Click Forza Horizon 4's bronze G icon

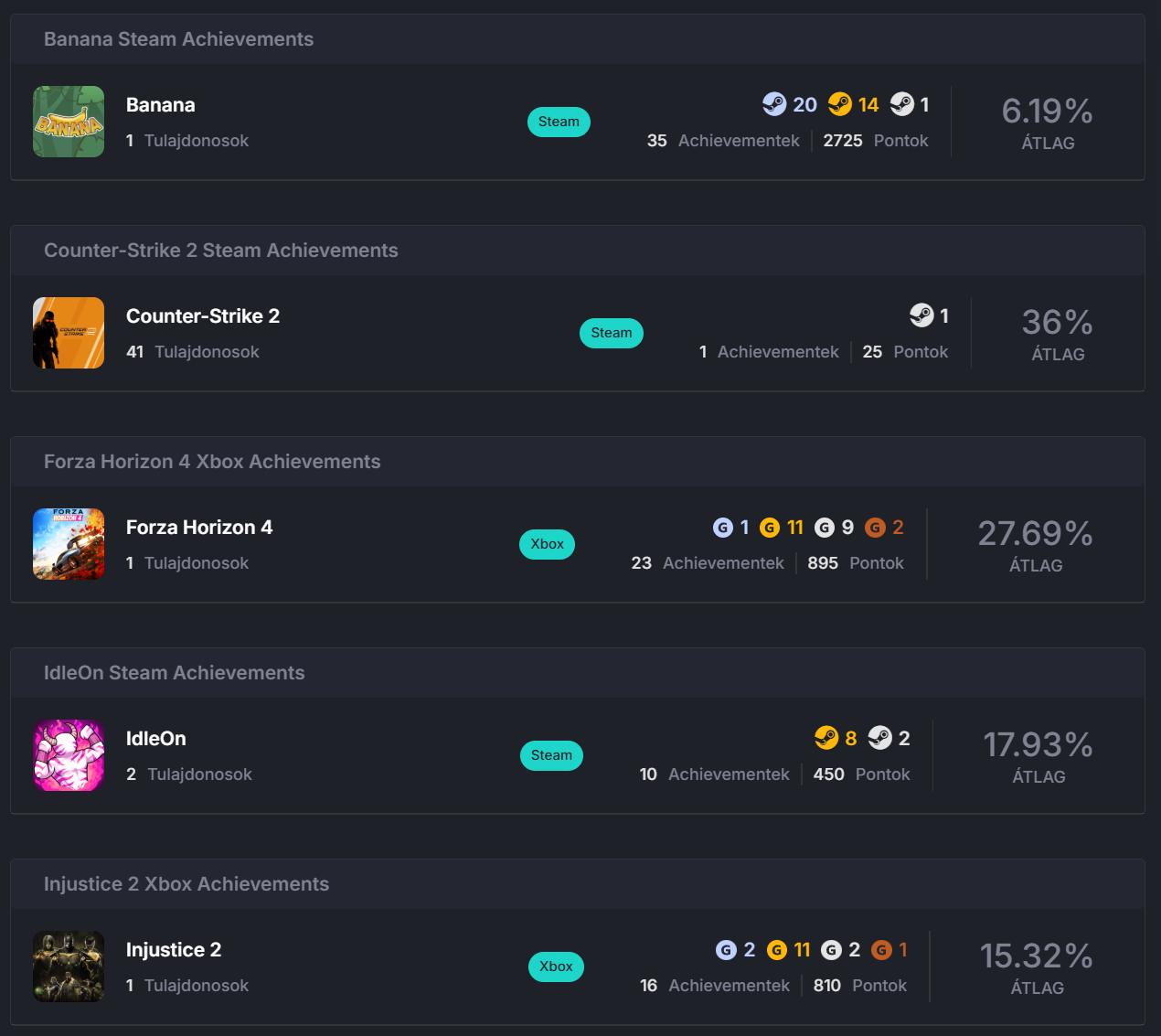pyautogui.click(x=875, y=528)
